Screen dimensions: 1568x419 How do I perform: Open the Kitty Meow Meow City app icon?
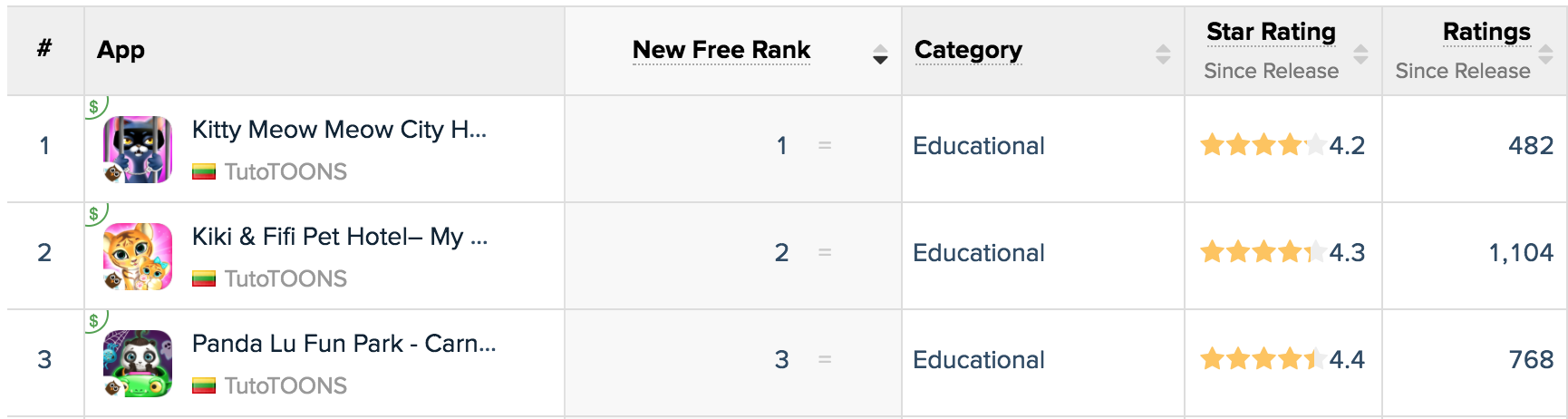pos(138,150)
